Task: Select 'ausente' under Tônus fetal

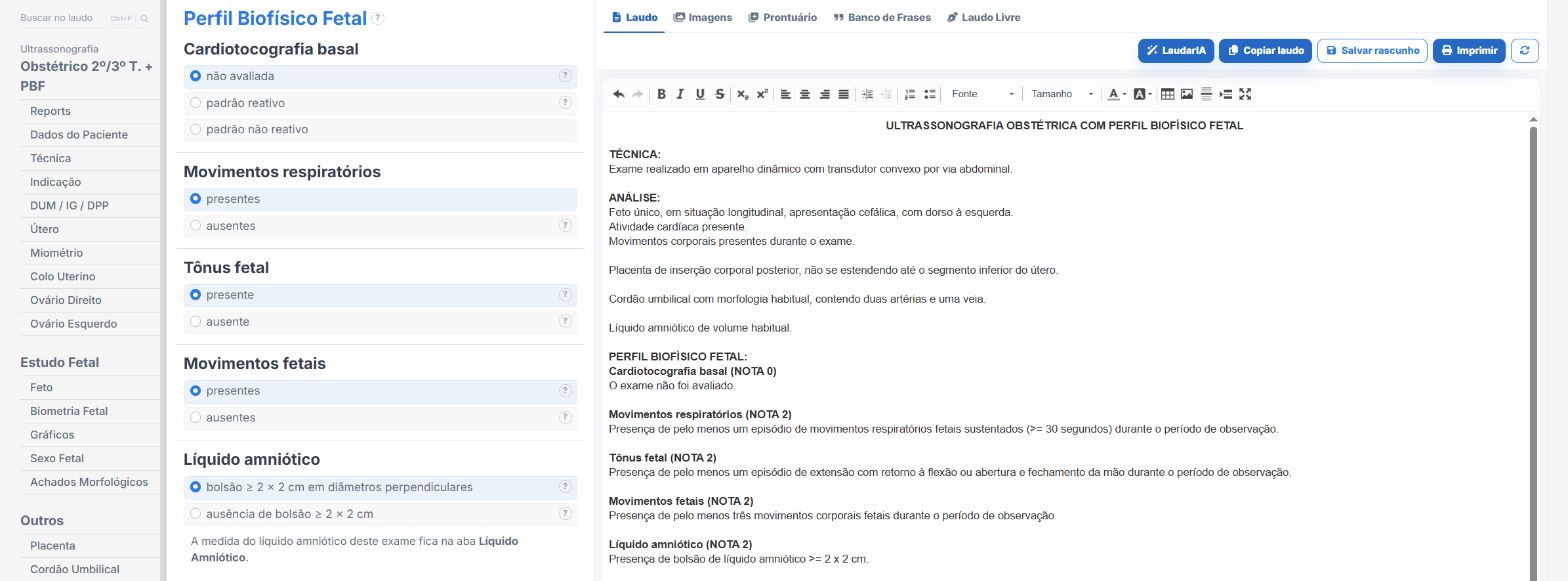Action: [381, 322]
